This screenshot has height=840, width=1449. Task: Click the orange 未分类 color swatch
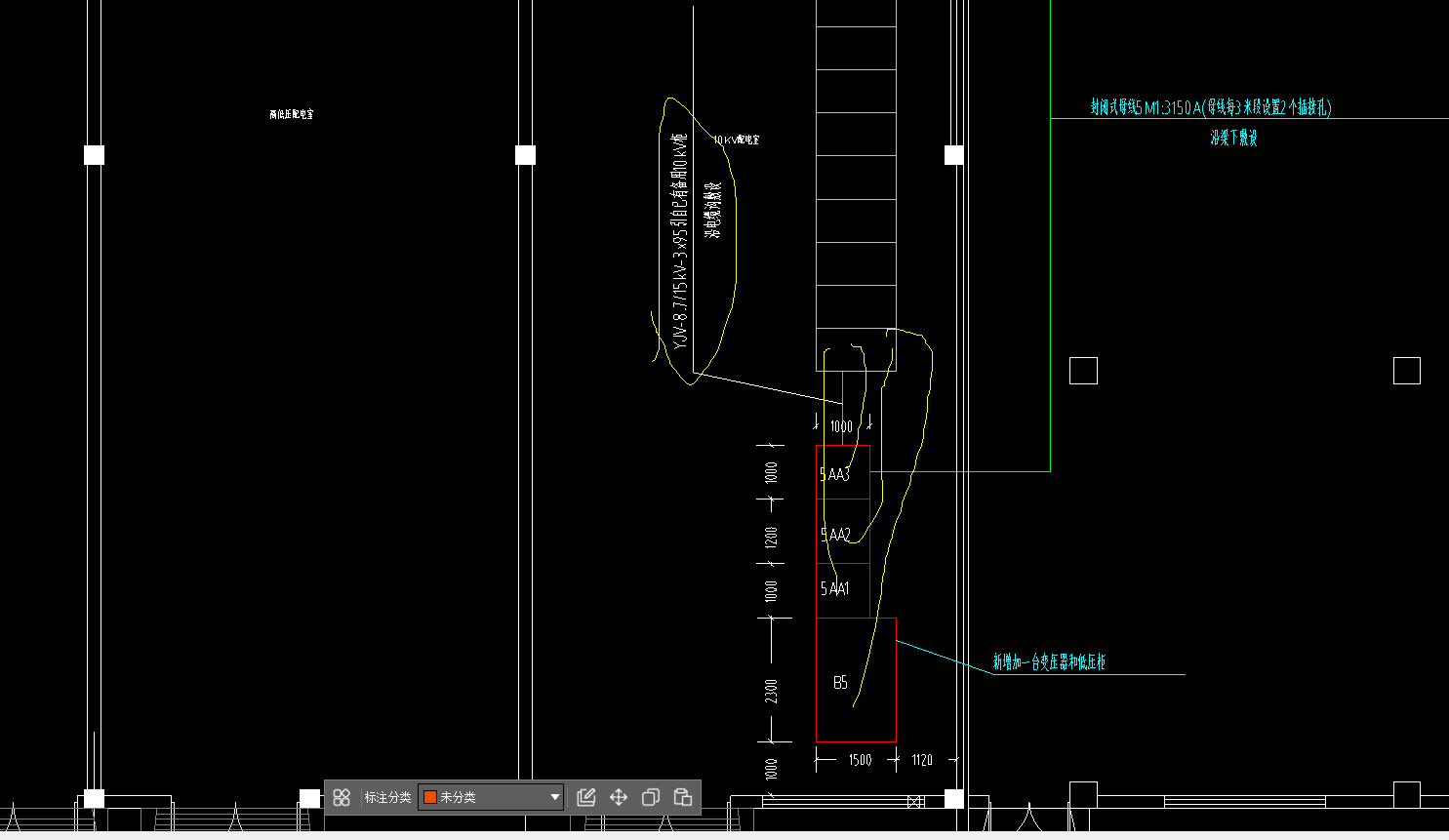(430, 797)
